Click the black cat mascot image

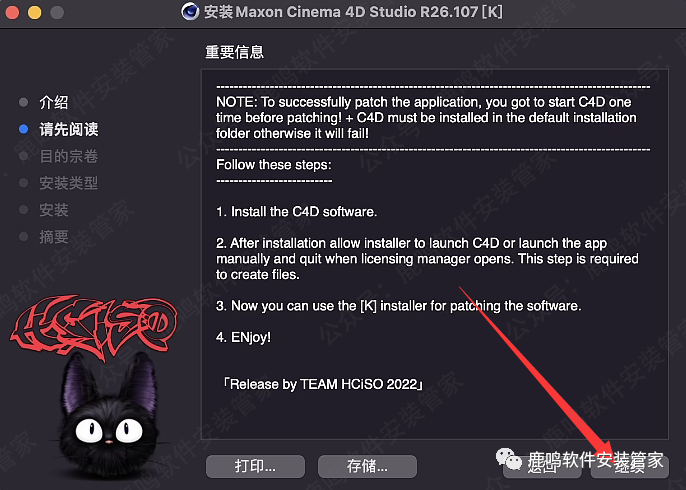click(x=108, y=415)
